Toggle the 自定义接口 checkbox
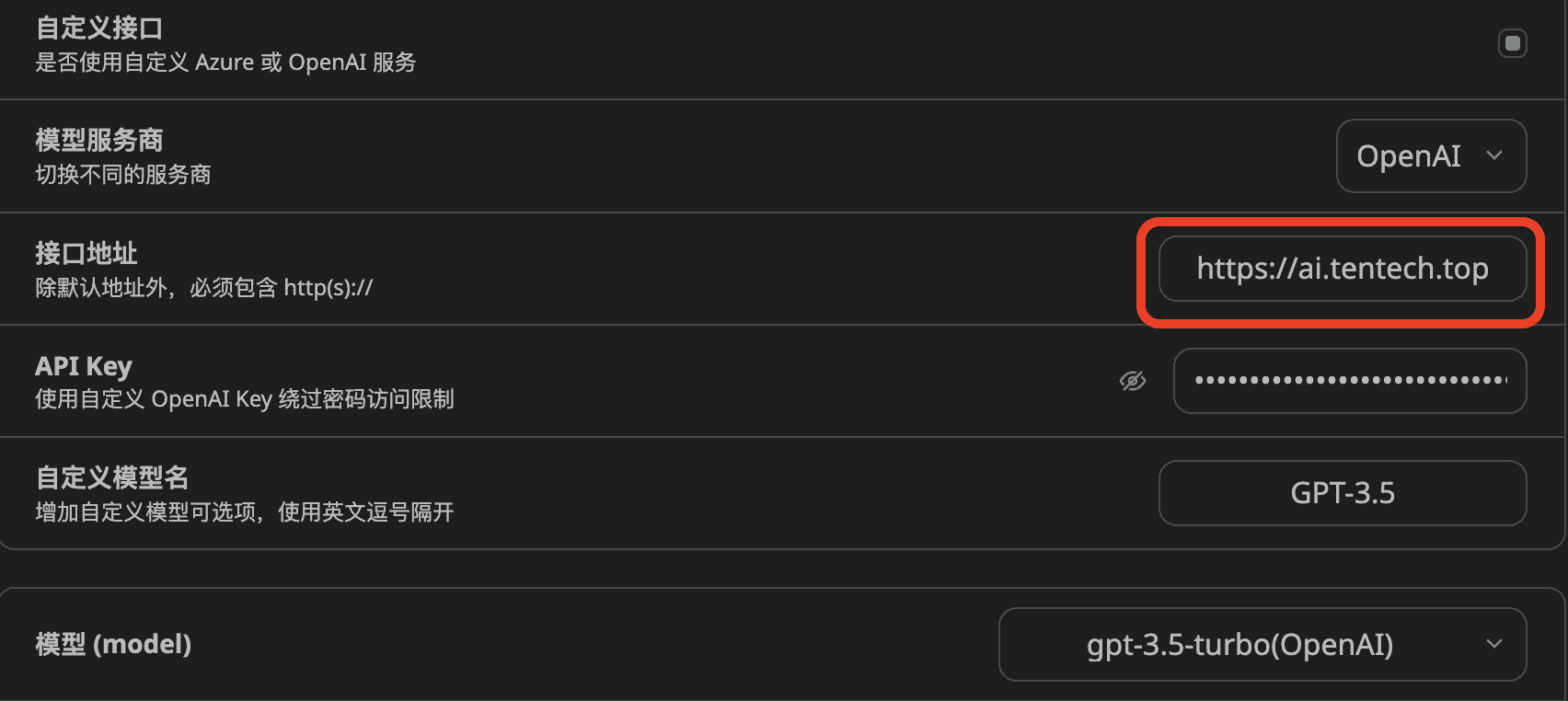Viewport: 1568px width, 701px height. pyautogui.click(x=1512, y=43)
